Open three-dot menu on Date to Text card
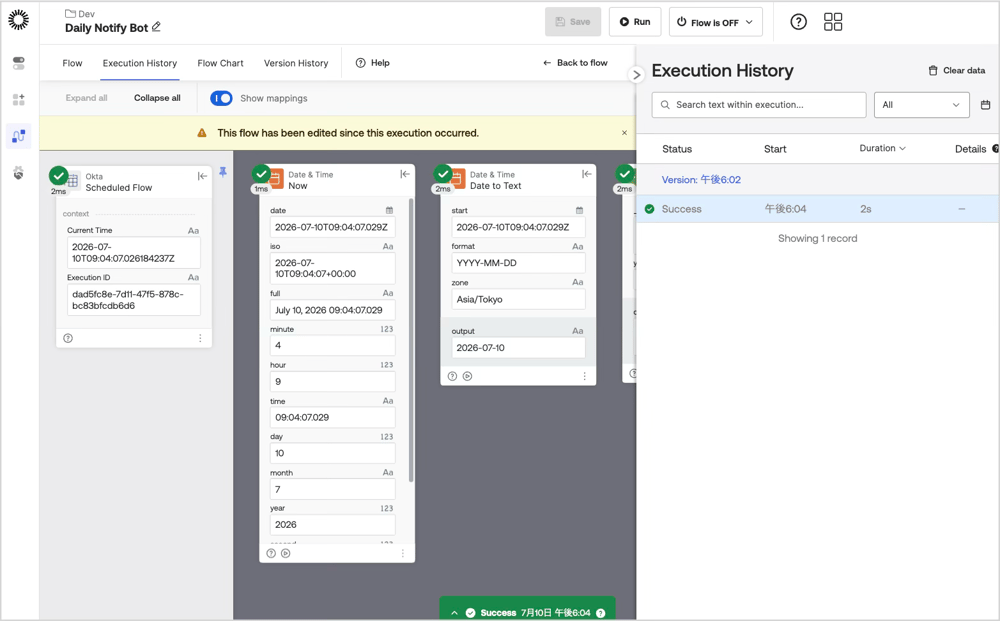This screenshot has width=1000, height=621. (x=584, y=376)
